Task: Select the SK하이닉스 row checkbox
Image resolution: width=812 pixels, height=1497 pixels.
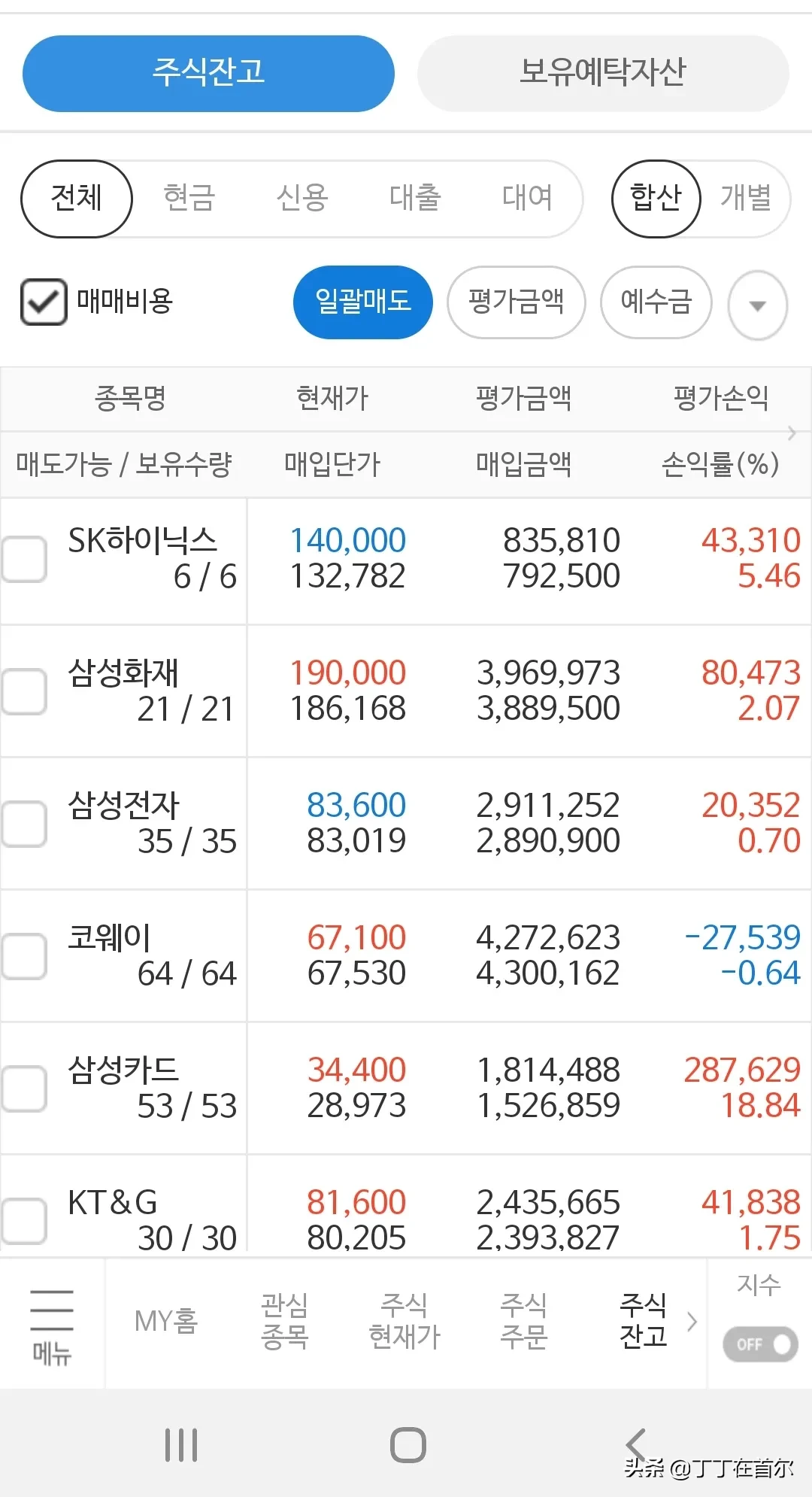Action: [24, 559]
